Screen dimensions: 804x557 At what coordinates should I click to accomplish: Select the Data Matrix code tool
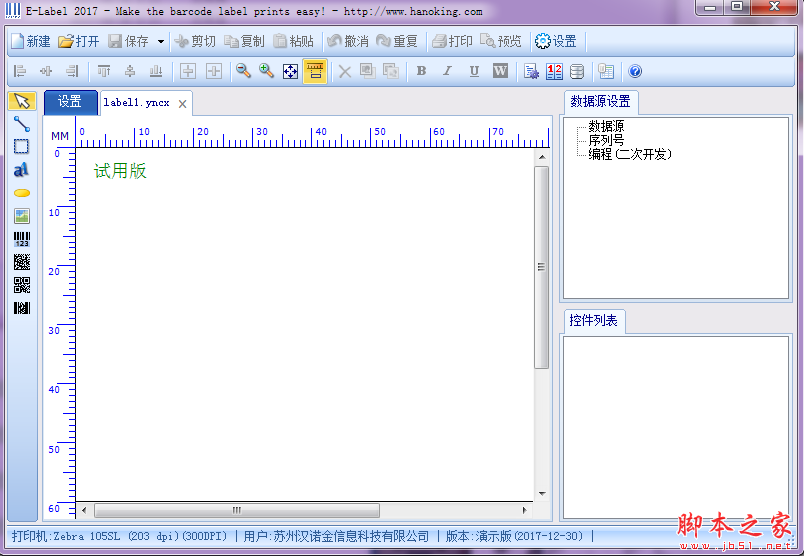pyautogui.click(x=22, y=262)
